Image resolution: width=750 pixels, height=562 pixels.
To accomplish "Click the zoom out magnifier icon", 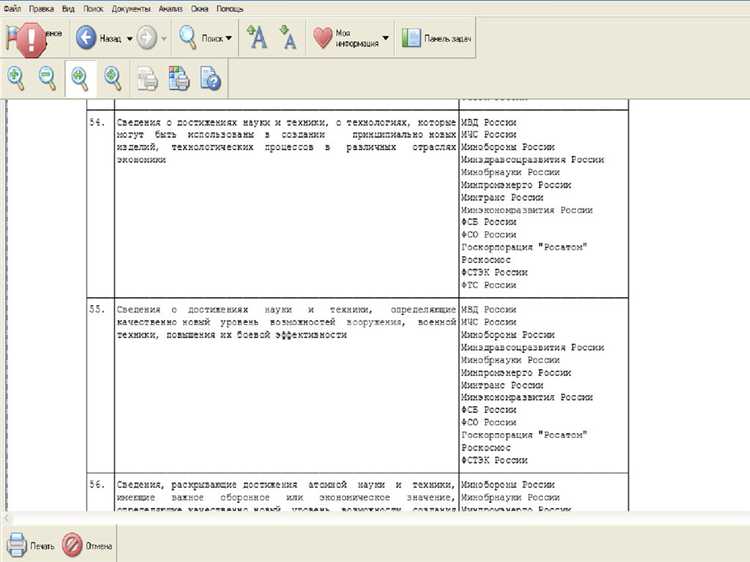I will 47,77.
